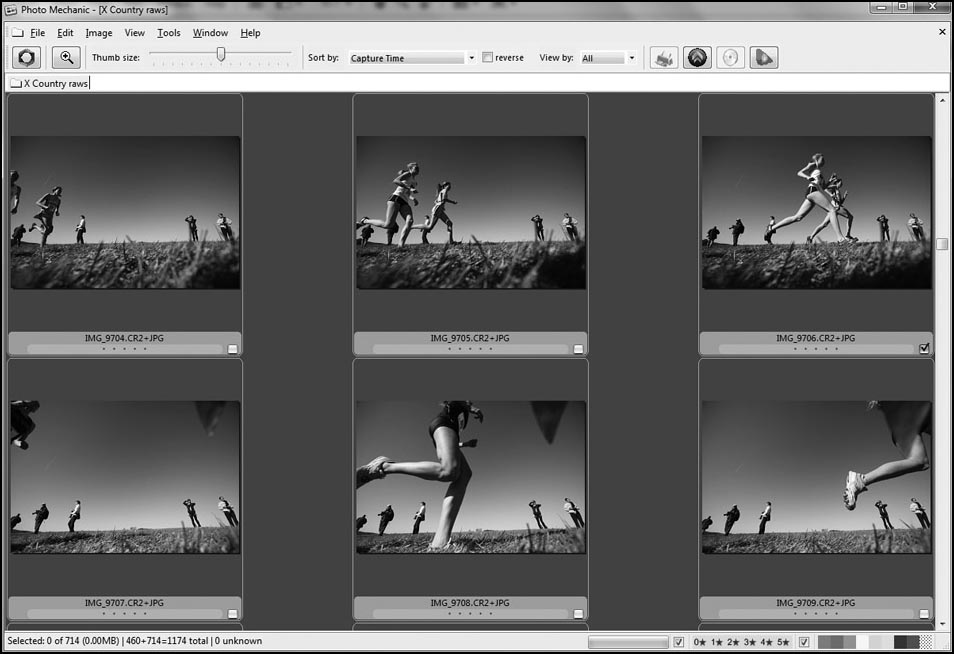
Task: Filter by 0 star rating
Action: 700,642
